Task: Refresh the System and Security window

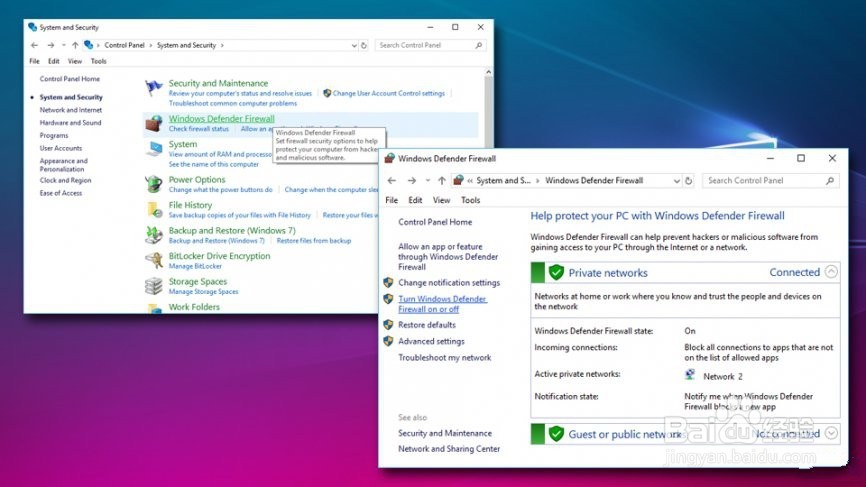Action: coord(364,45)
